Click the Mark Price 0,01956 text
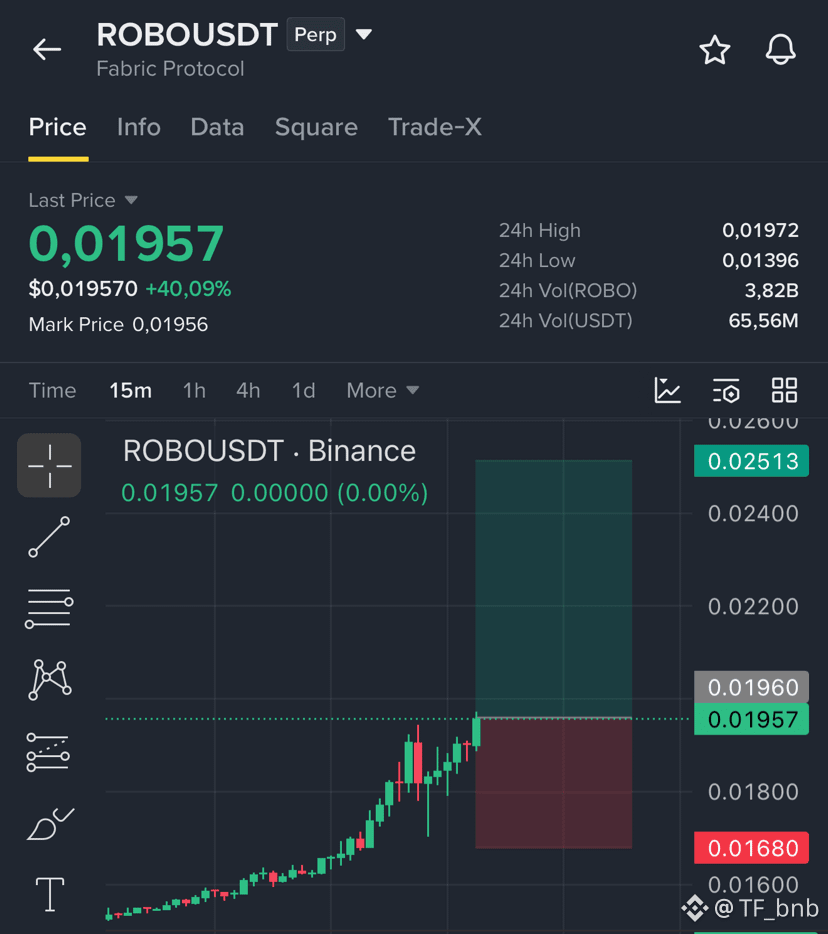 [x=119, y=325]
